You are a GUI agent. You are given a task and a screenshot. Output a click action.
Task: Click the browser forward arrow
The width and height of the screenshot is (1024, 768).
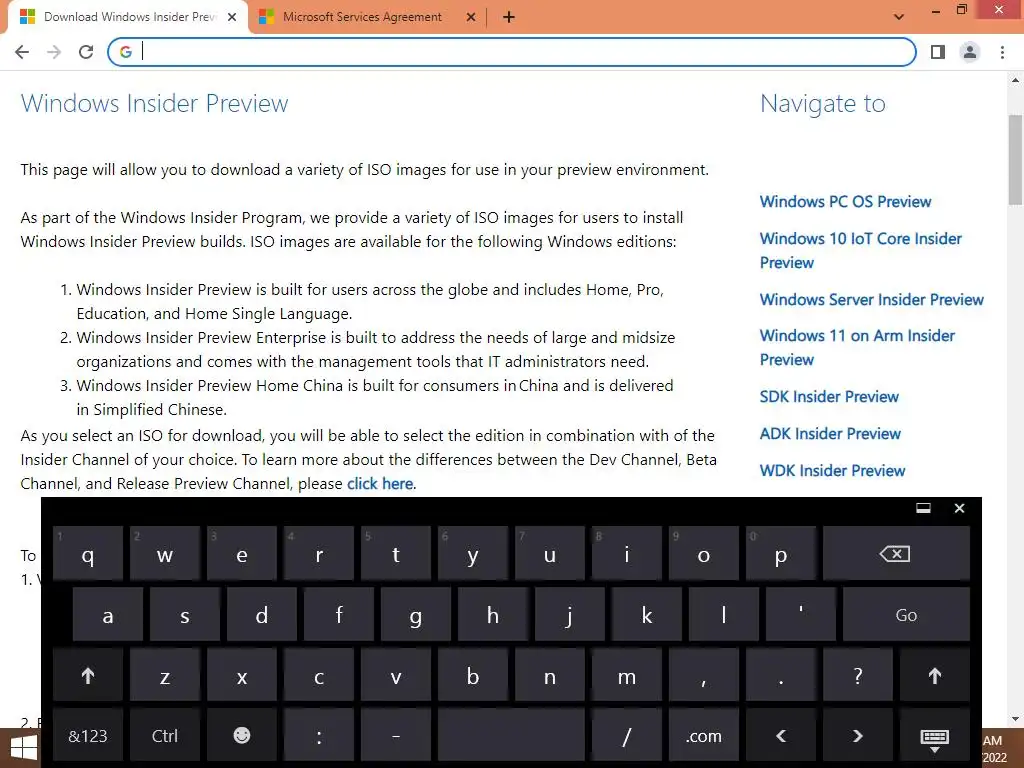pos(54,52)
